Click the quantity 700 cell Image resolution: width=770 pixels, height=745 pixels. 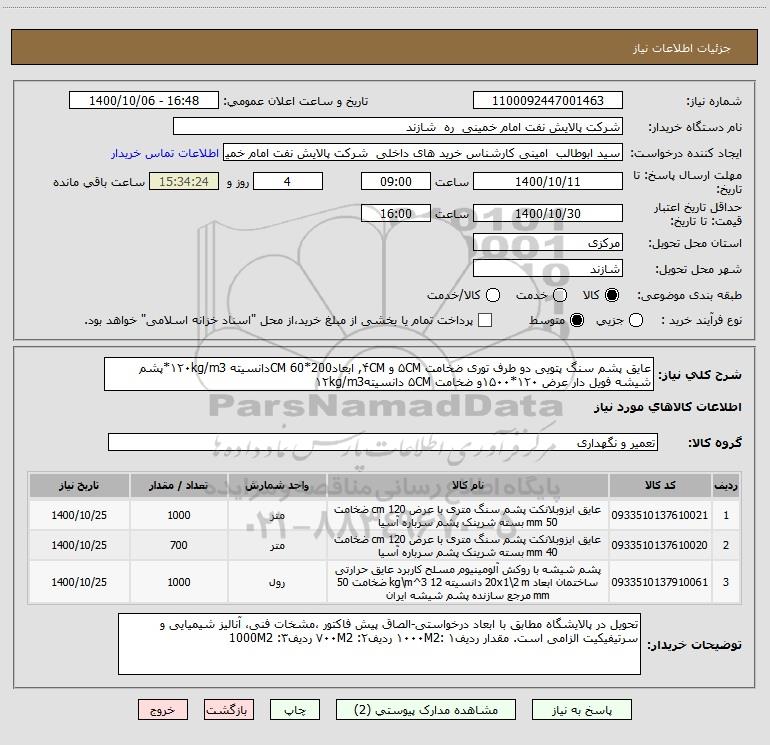[x=179, y=545]
